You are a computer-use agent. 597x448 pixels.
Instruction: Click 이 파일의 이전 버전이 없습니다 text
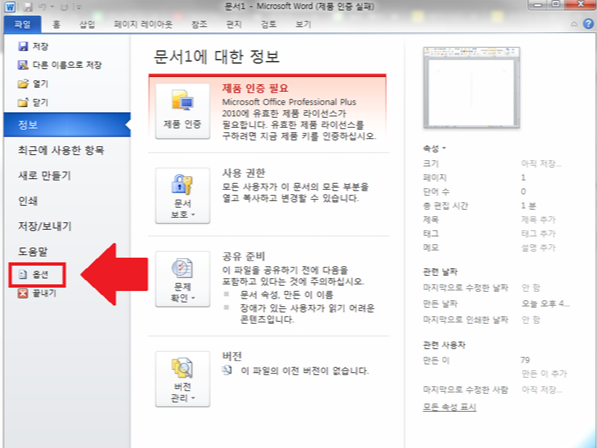click(305, 371)
